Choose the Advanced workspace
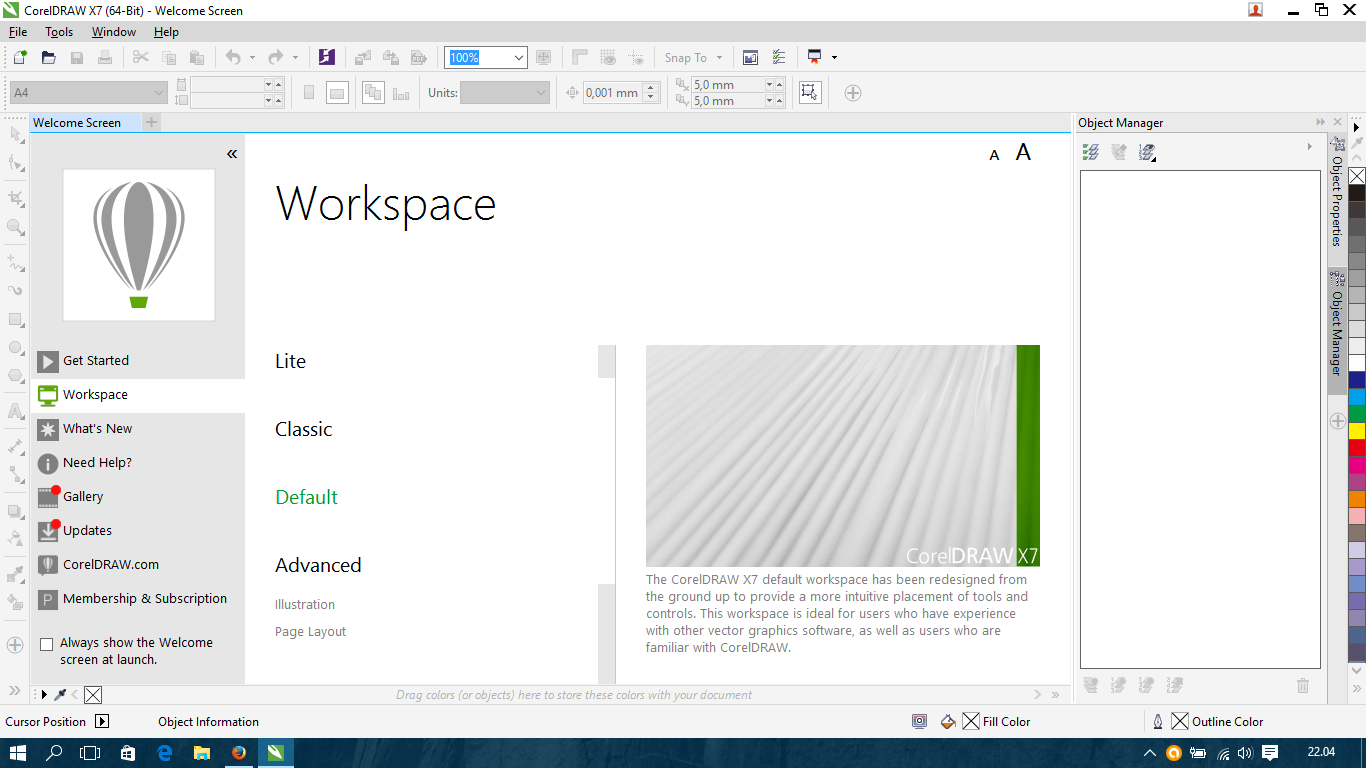 click(x=318, y=565)
